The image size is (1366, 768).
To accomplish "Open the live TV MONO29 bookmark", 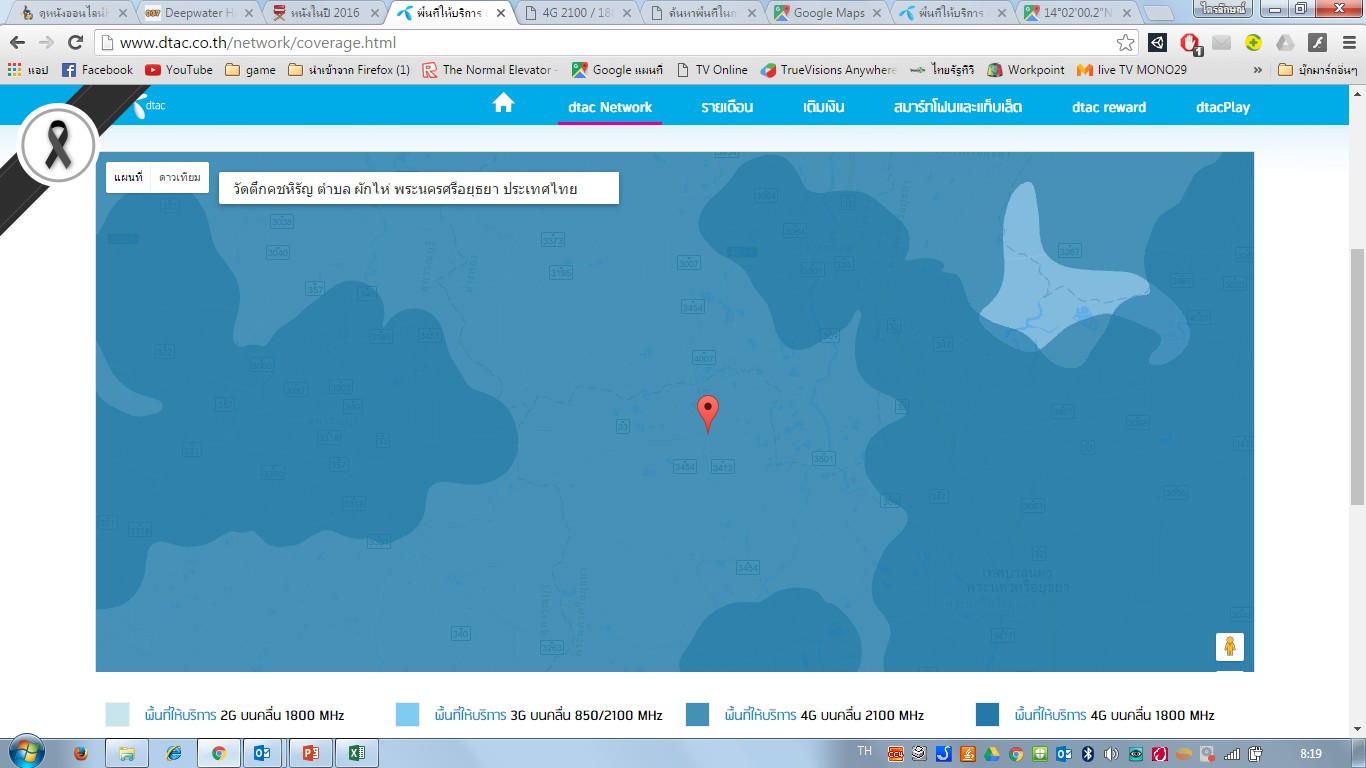I will coord(1132,70).
